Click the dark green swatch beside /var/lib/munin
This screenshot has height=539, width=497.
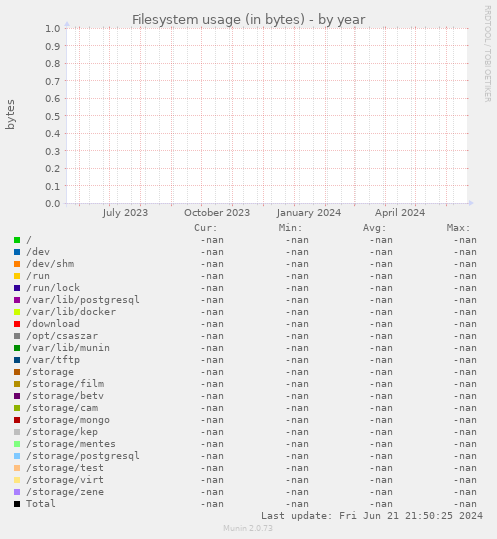pyautogui.click(x=17, y=348)
